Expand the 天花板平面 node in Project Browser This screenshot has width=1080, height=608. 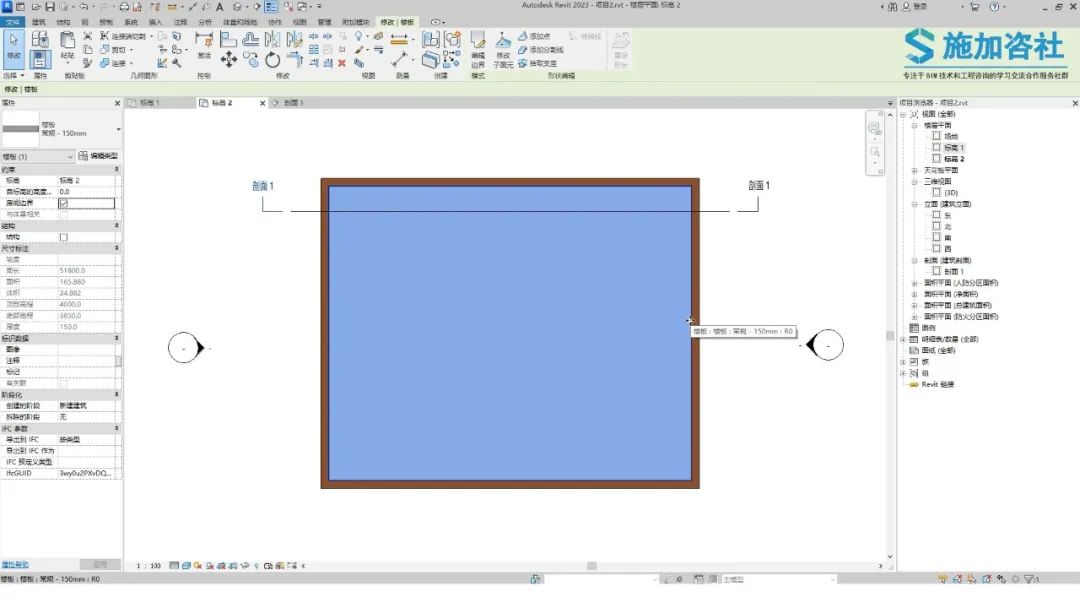point(915,170)
